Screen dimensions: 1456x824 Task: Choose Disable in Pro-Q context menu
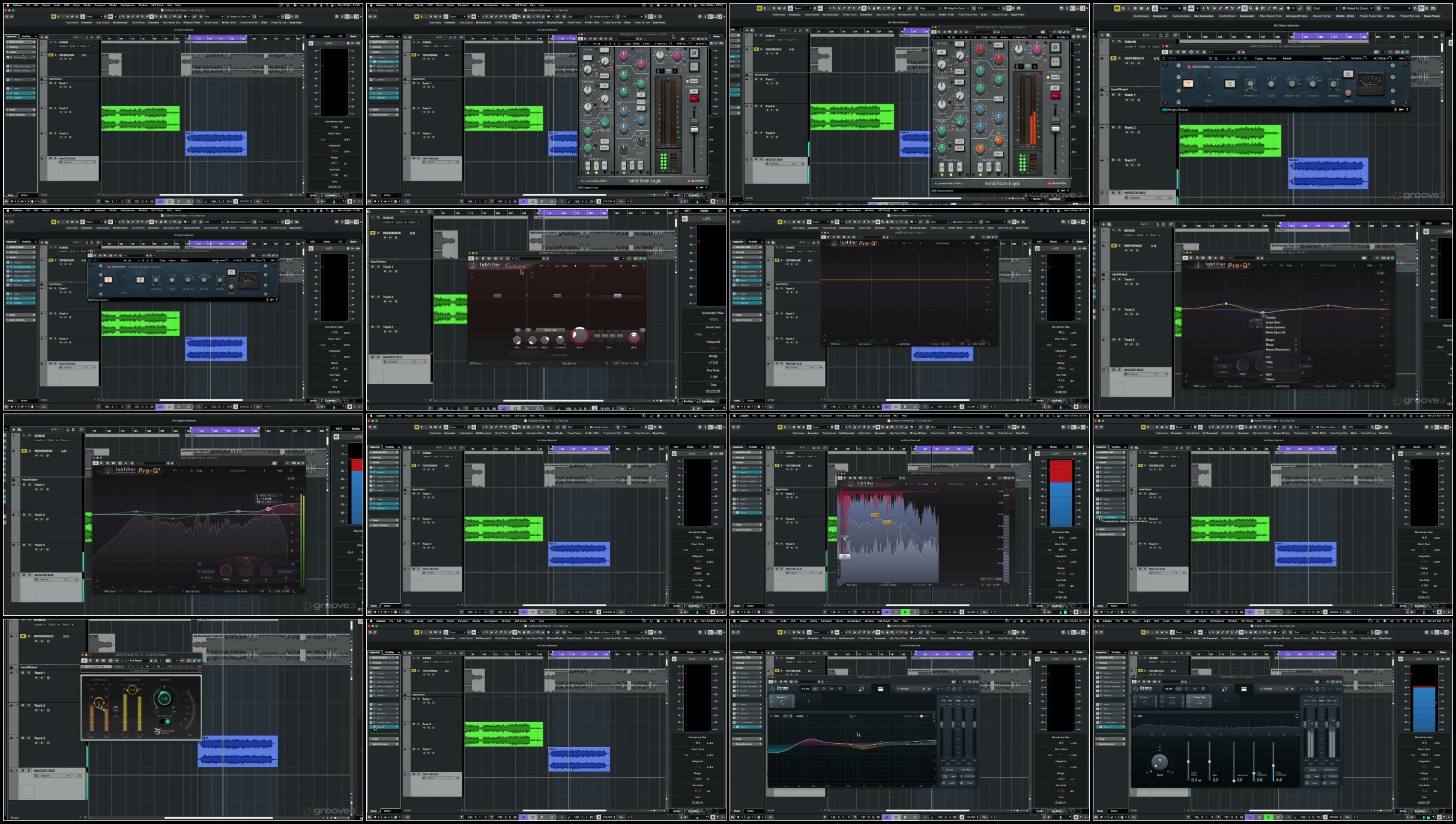pyautogui.click(x=1270, y=317)
